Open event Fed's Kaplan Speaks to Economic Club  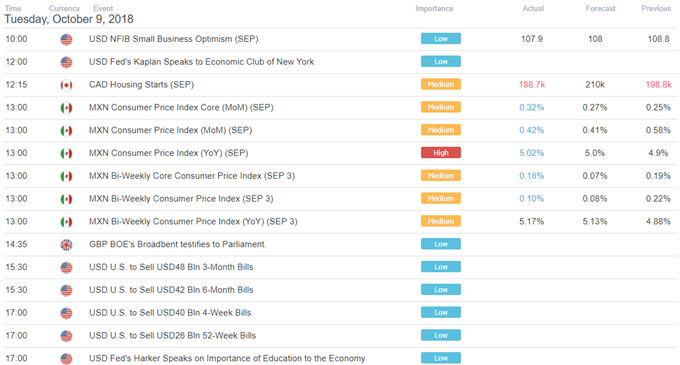pyautogui.click(x=201, y=62)
